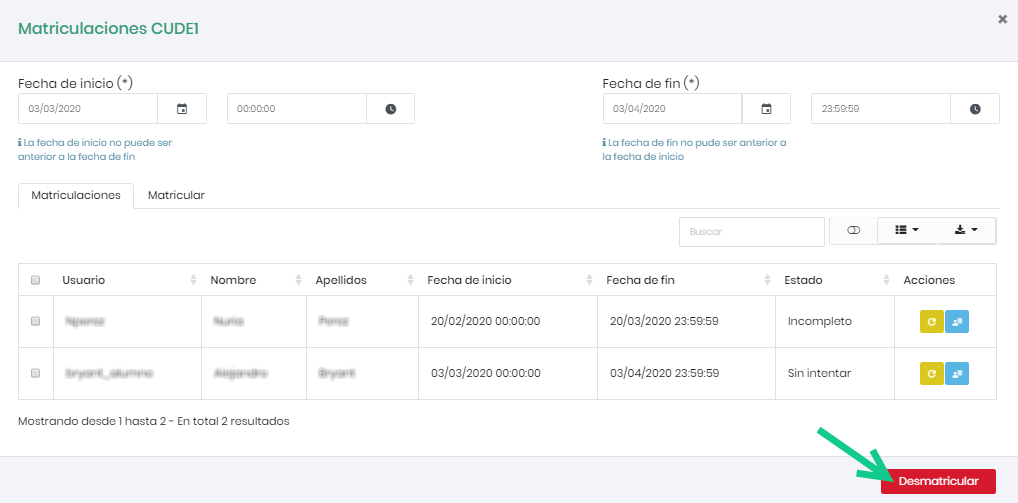Image resolution: width=1018 pixels, height=503 pixels.
Task: Check the select-all checkbox in table header
Action: [36, 280]
